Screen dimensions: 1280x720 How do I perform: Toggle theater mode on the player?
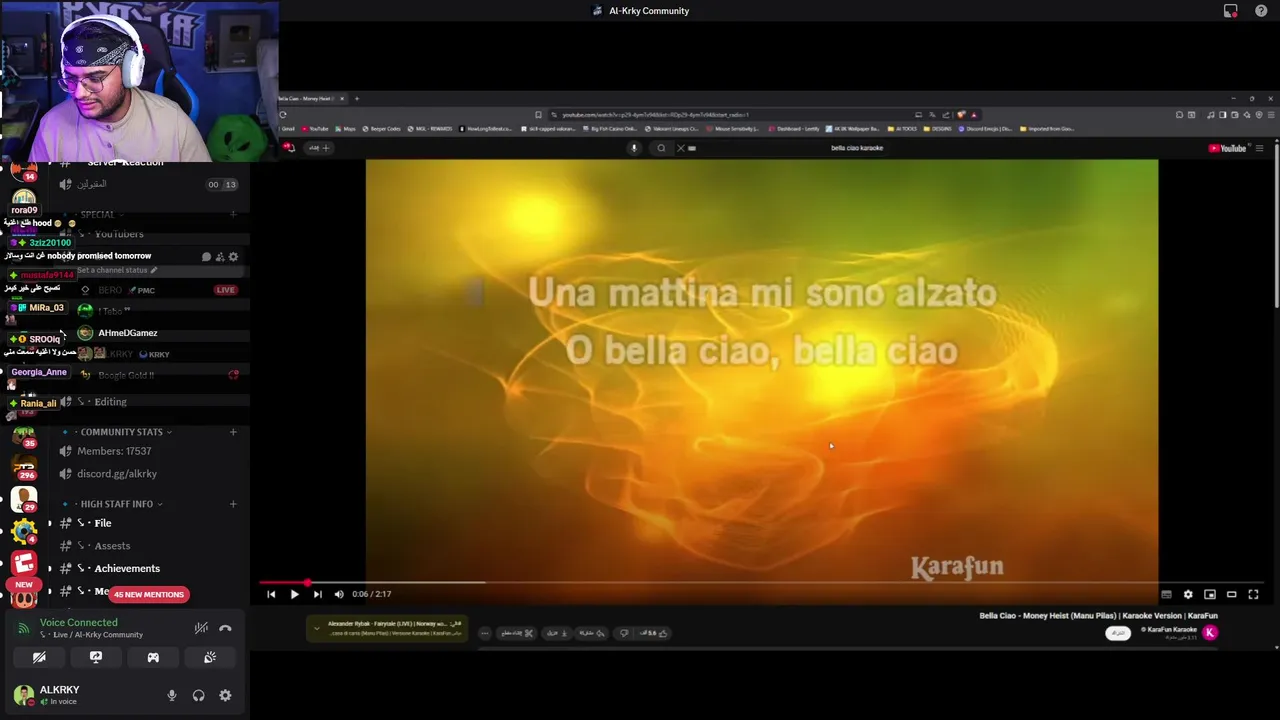pos(1232,594)
